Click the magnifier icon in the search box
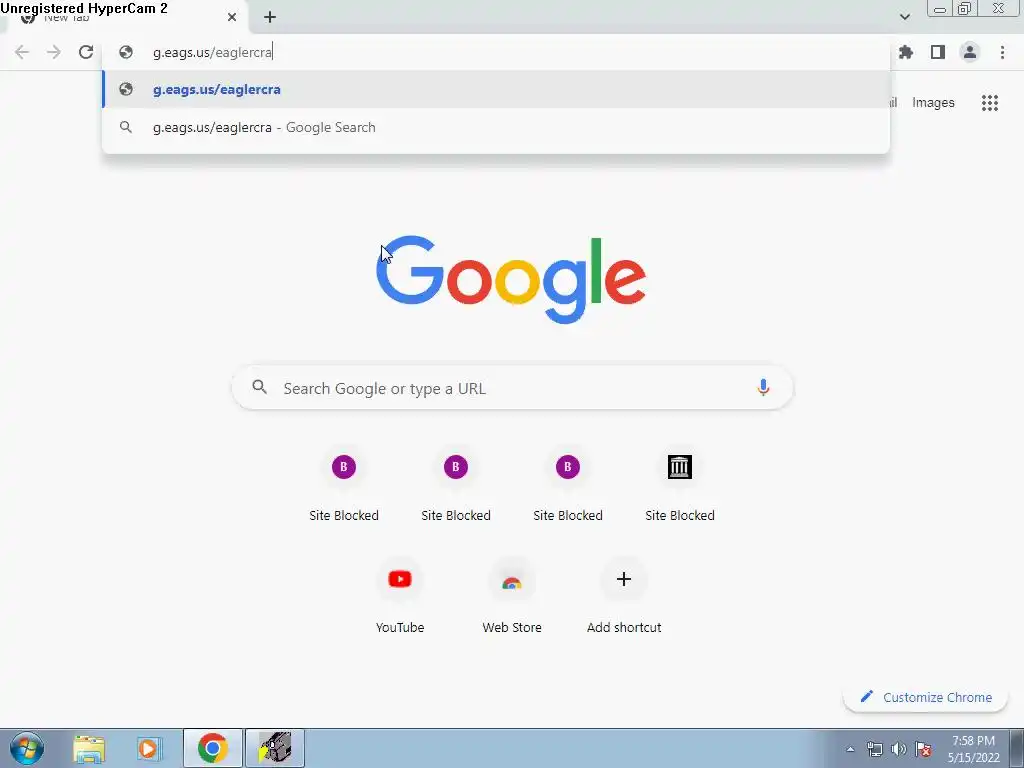This screenshot has height=768, width=1024. tap(259, 387)
